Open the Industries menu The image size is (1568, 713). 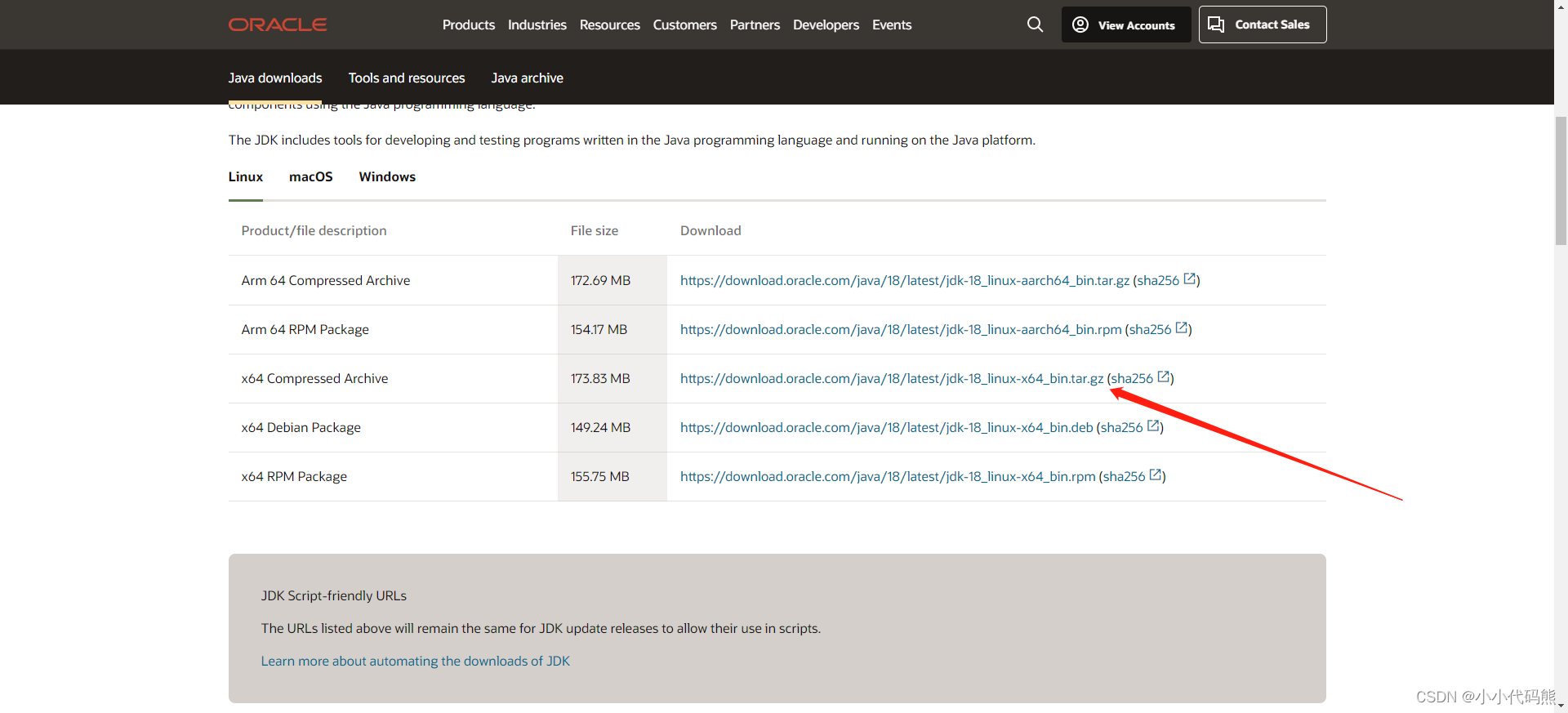click(x=537, y=25)
